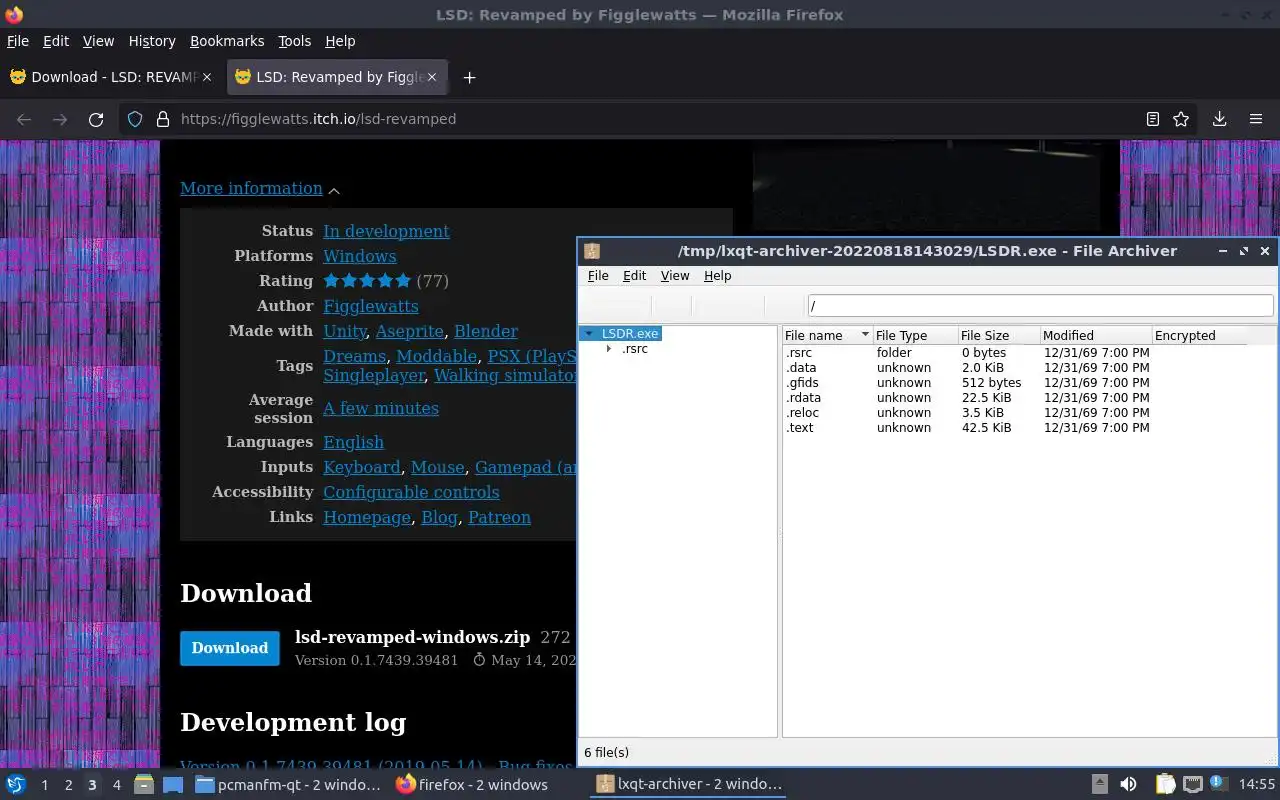The width and height of the screenshot is (1280, 800).
Task: Open the Firefox downloads panel
Action: point(1219,119)
